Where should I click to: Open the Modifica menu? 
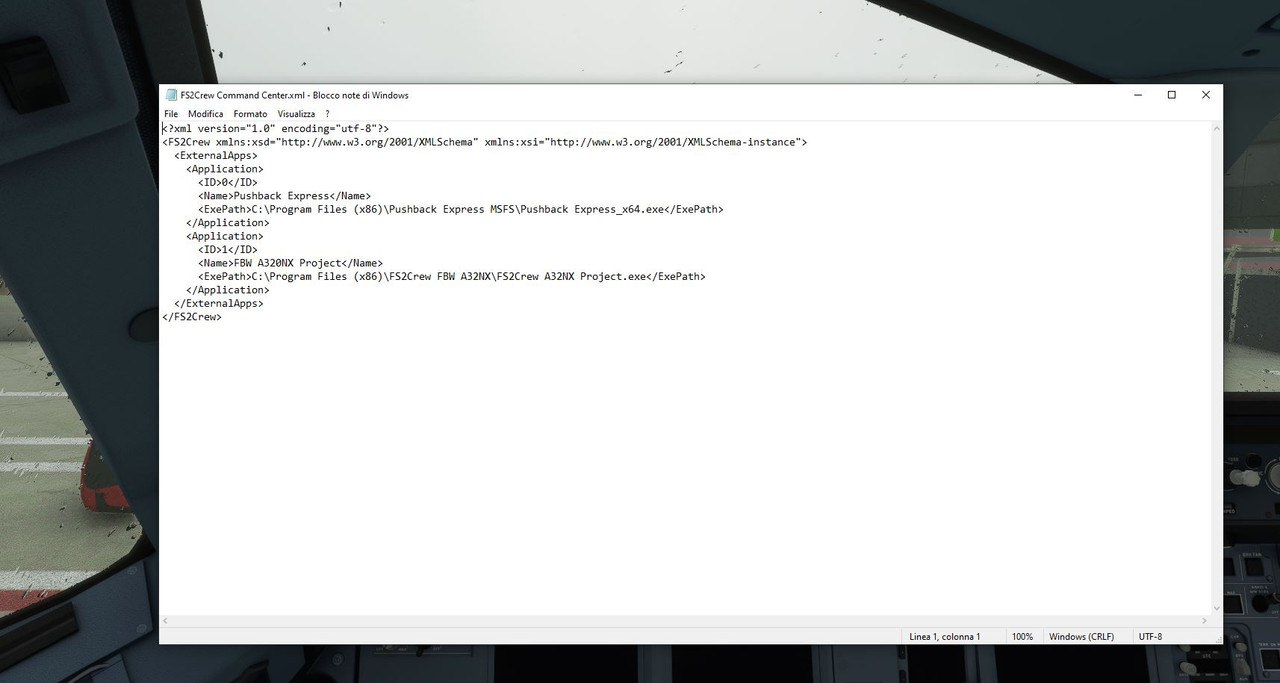click(206, 114)
